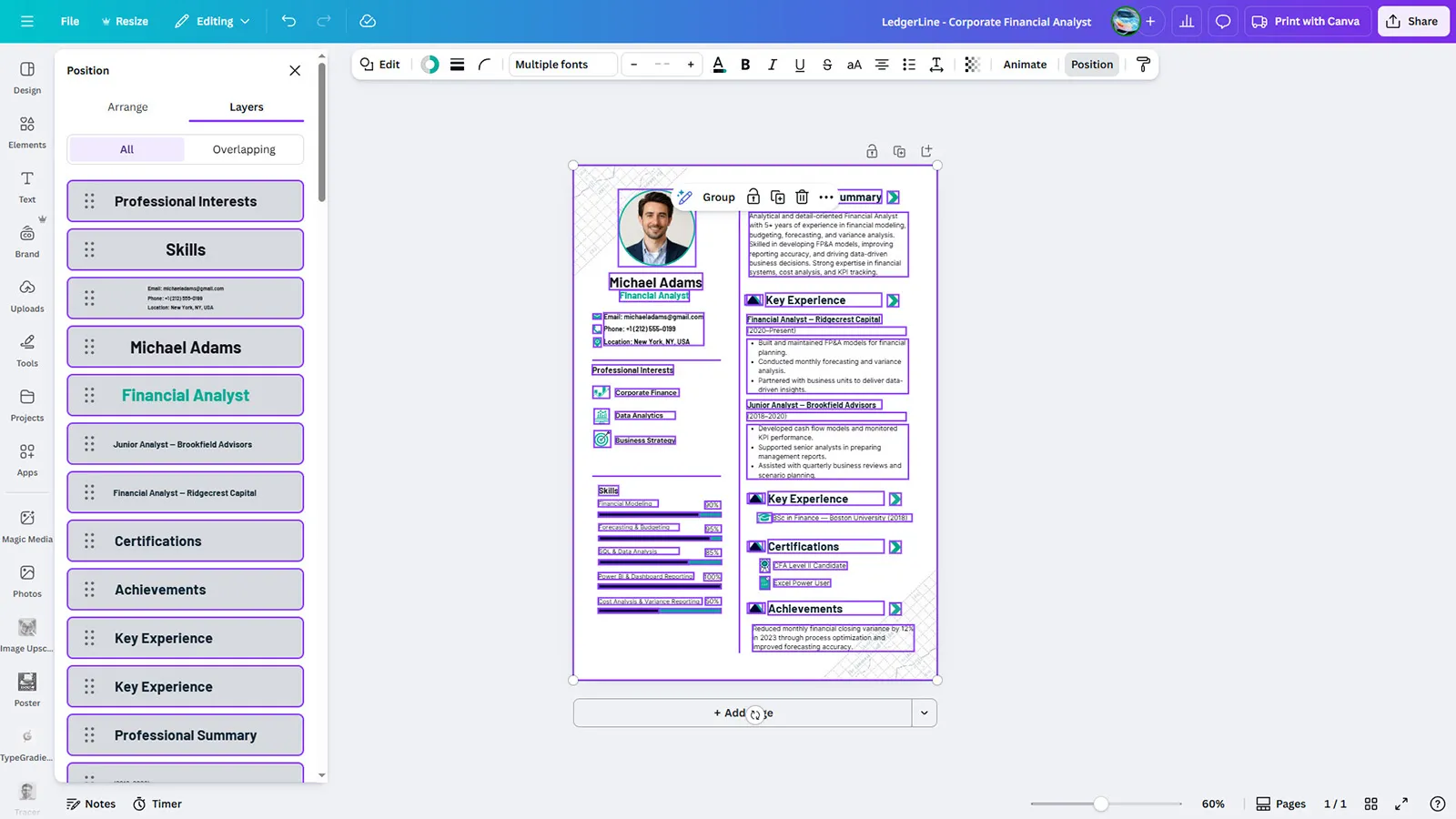This screenshot has height=819, width=1456.
Task: Open the Multiple fonts dropdown
Action: pos(562,65)
